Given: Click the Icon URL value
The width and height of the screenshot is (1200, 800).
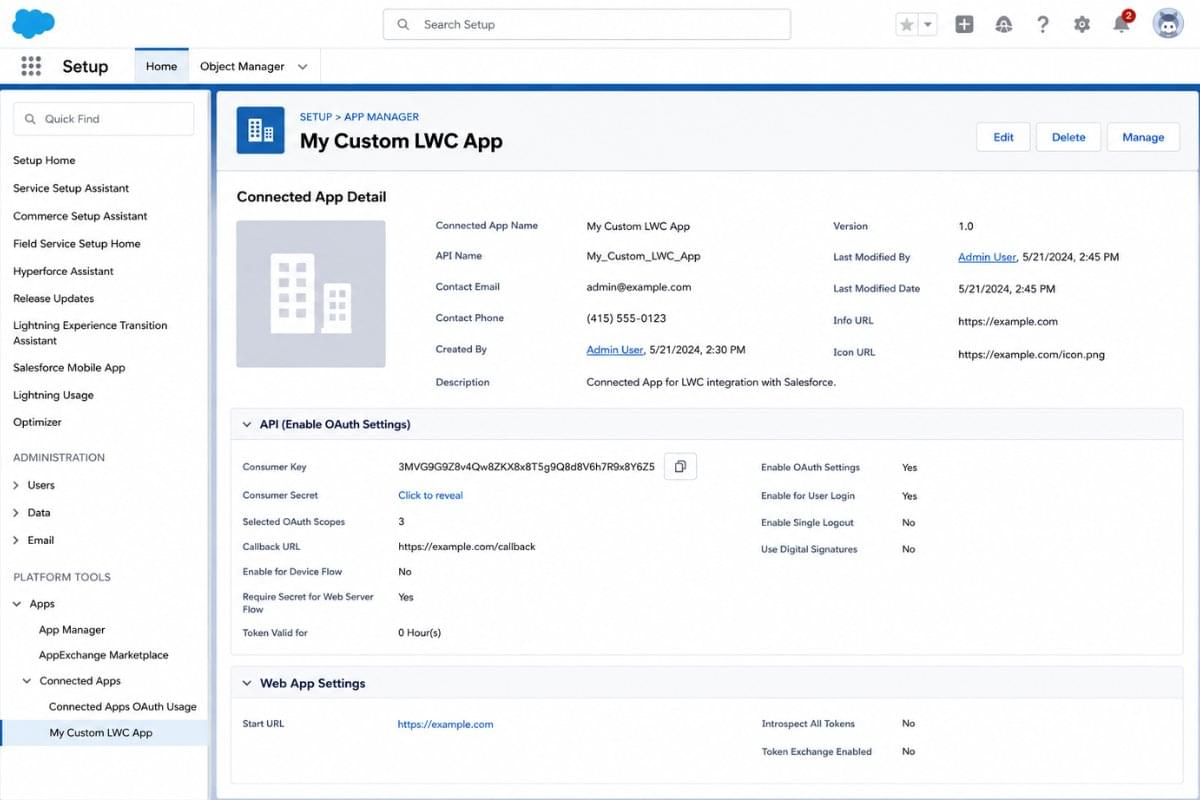Looking at the screenshot, I should (x=1031, y=354).
